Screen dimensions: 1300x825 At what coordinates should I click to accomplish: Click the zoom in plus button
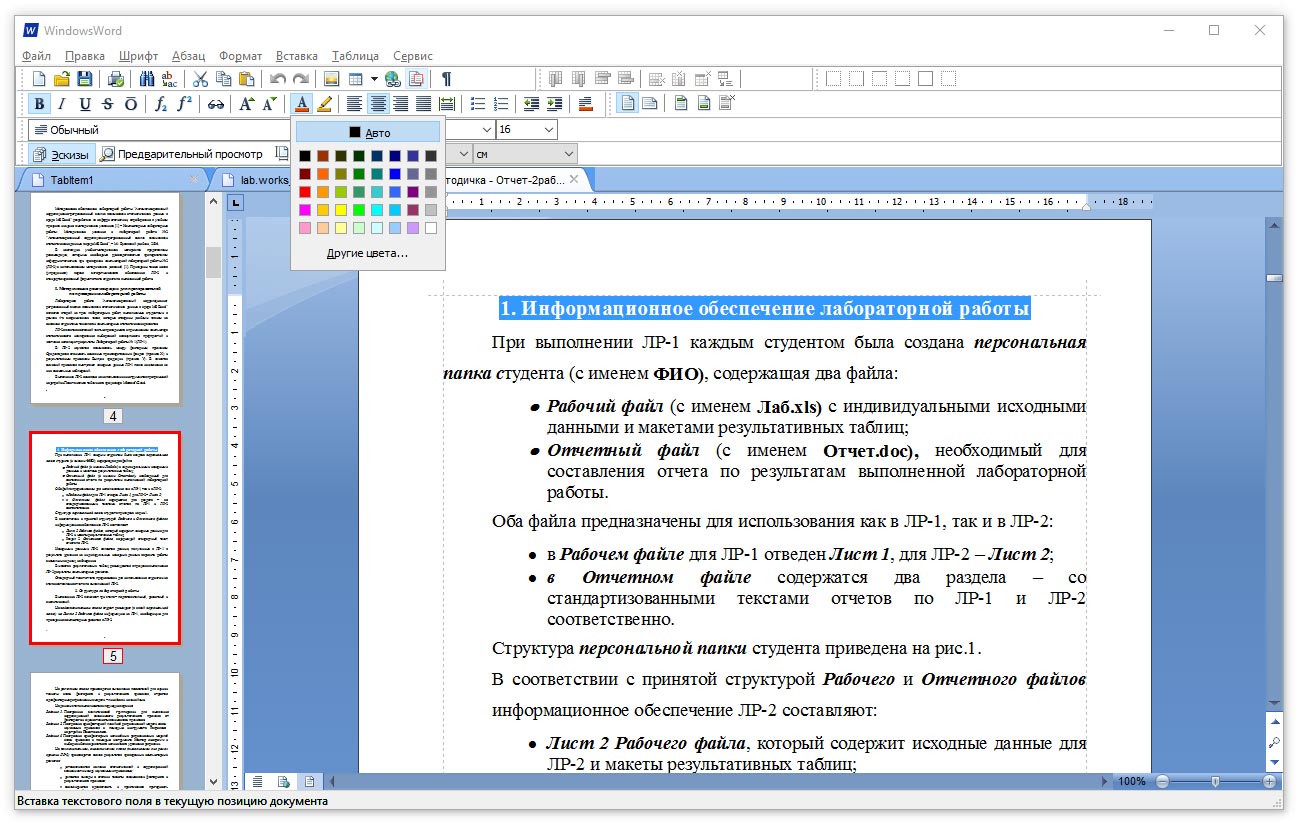click(1269, 781)
